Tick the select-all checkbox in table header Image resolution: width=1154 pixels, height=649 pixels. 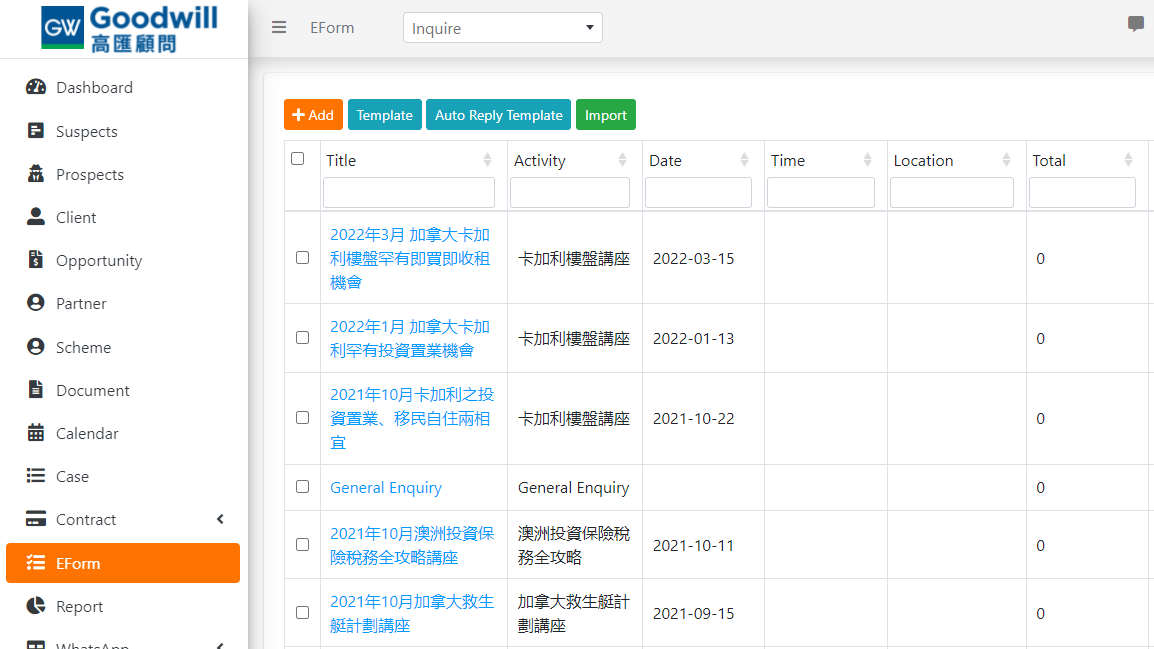pyautogui.click(x=297, y=159)
